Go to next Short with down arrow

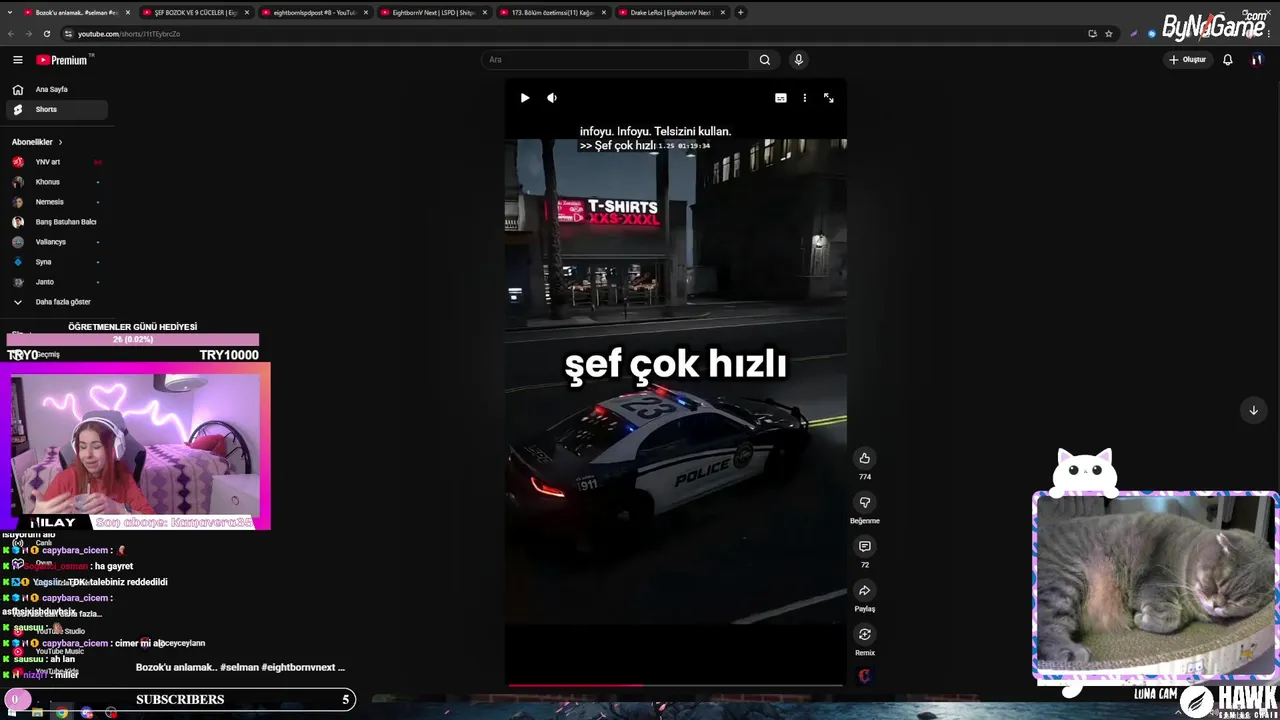tap(1253, 410)
